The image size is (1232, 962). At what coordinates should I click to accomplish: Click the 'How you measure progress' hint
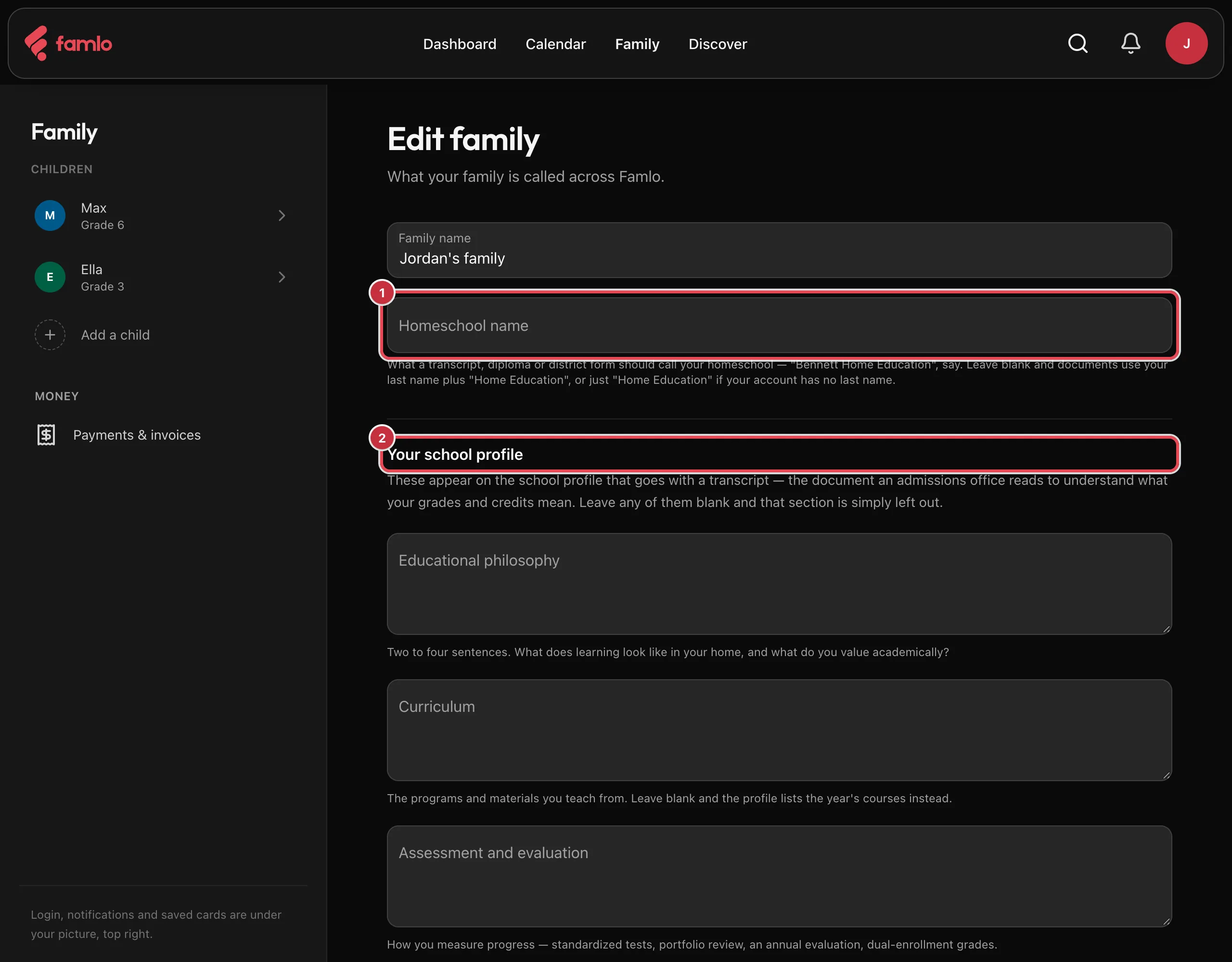coord(692,945)
